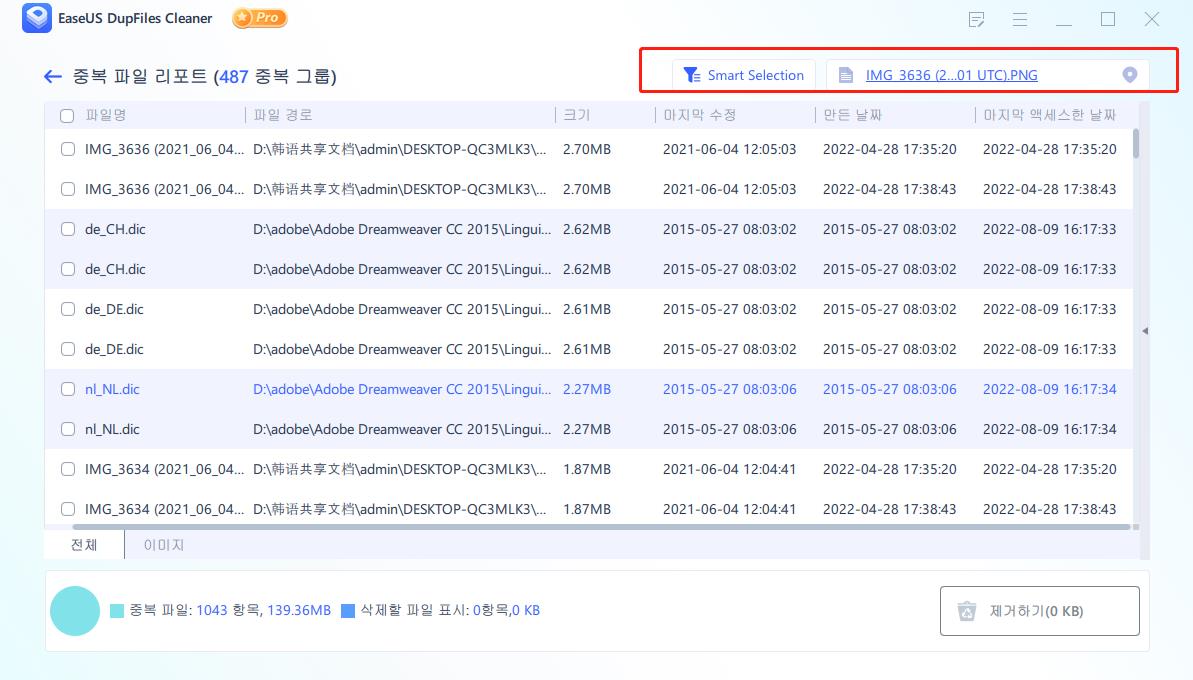Click the file document icon before IMG_3636

click(x=846, y=74)
